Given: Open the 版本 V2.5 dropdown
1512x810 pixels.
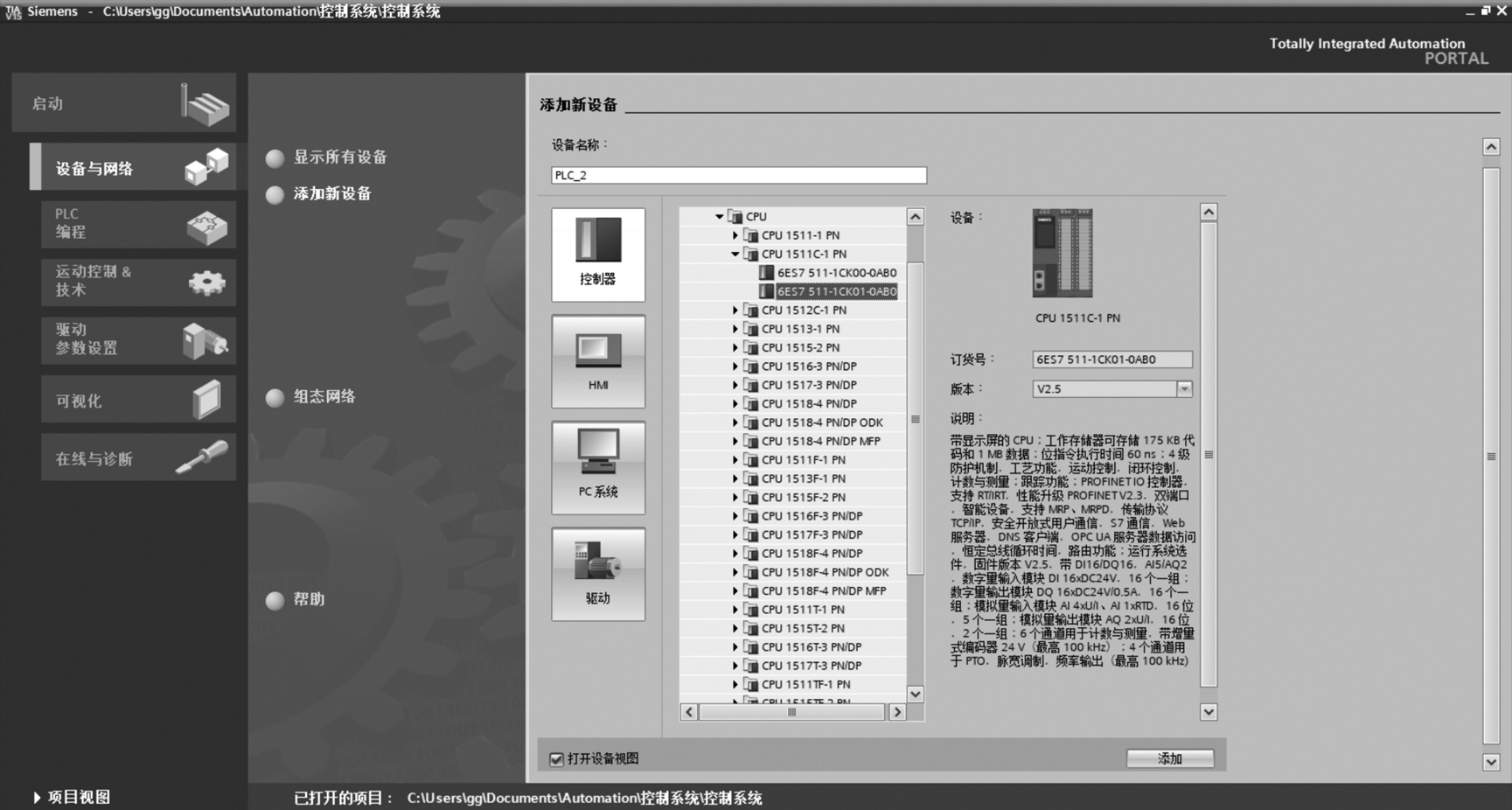Looking at the screenshot, I should point(1184,389).
